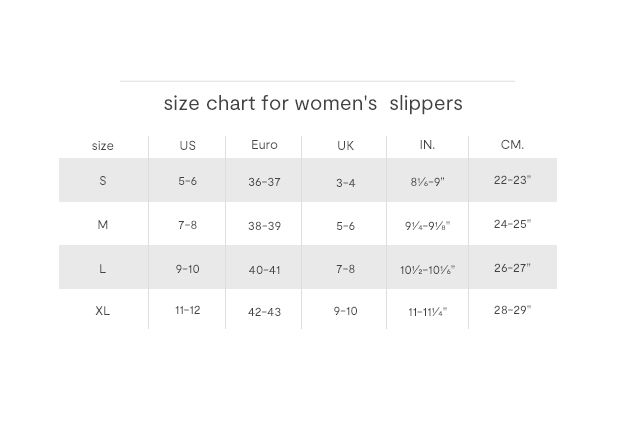This screenshot has width=620, height=434.
Task: Select the 'US' column header
Action: click(187, 146)
